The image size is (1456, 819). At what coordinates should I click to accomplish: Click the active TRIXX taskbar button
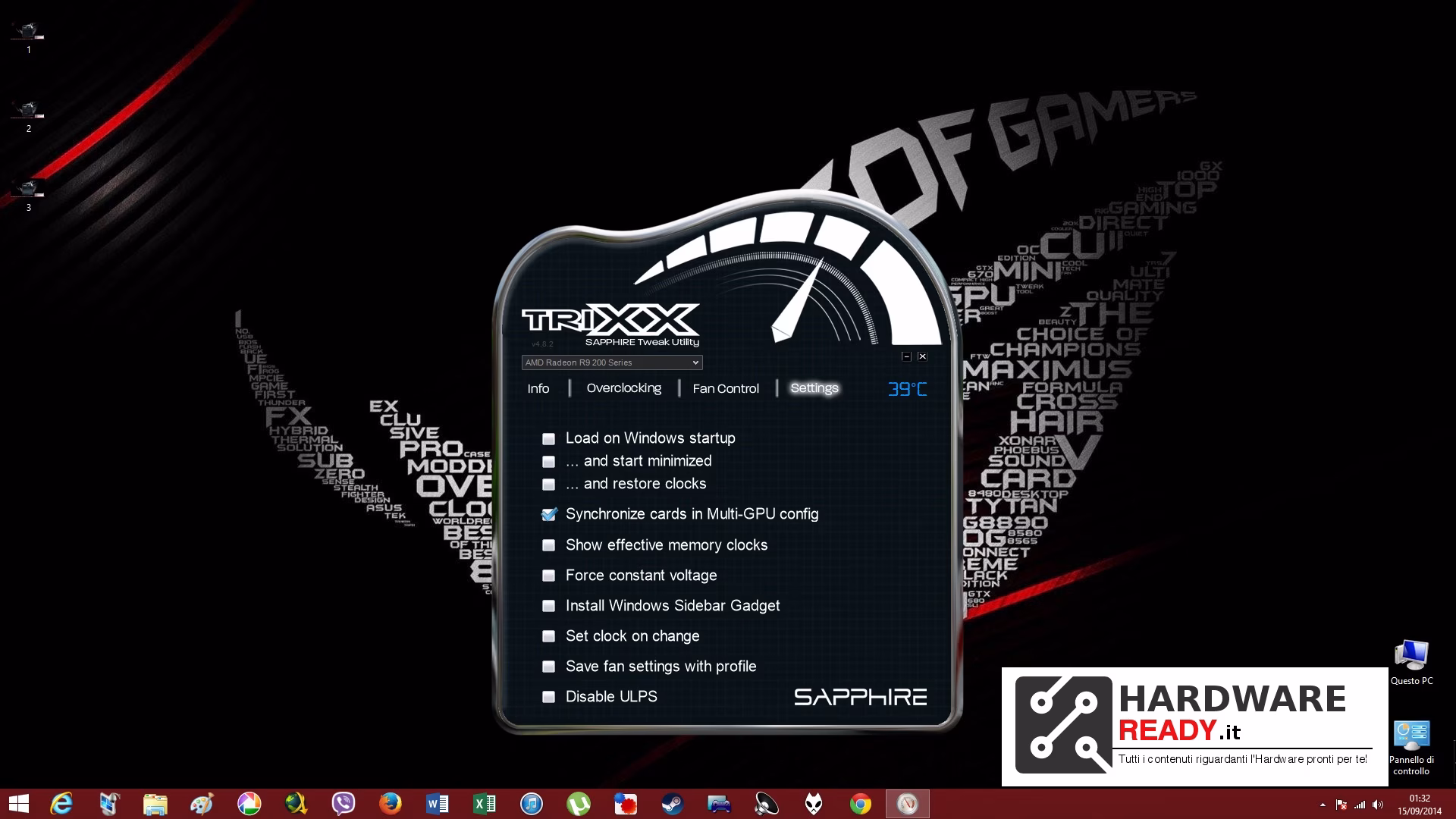(908, 804)
